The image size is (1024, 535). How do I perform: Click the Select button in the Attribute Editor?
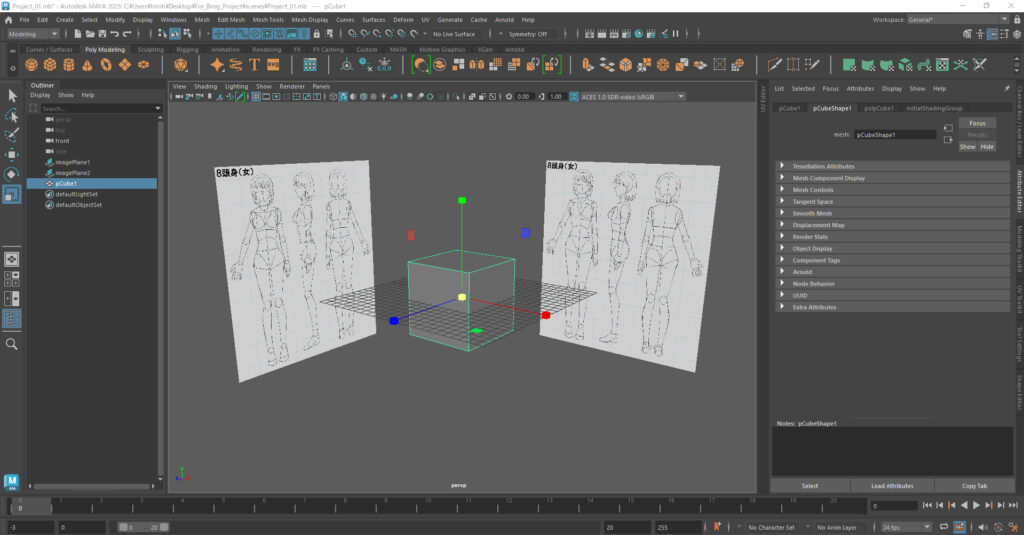pos(810,486)
